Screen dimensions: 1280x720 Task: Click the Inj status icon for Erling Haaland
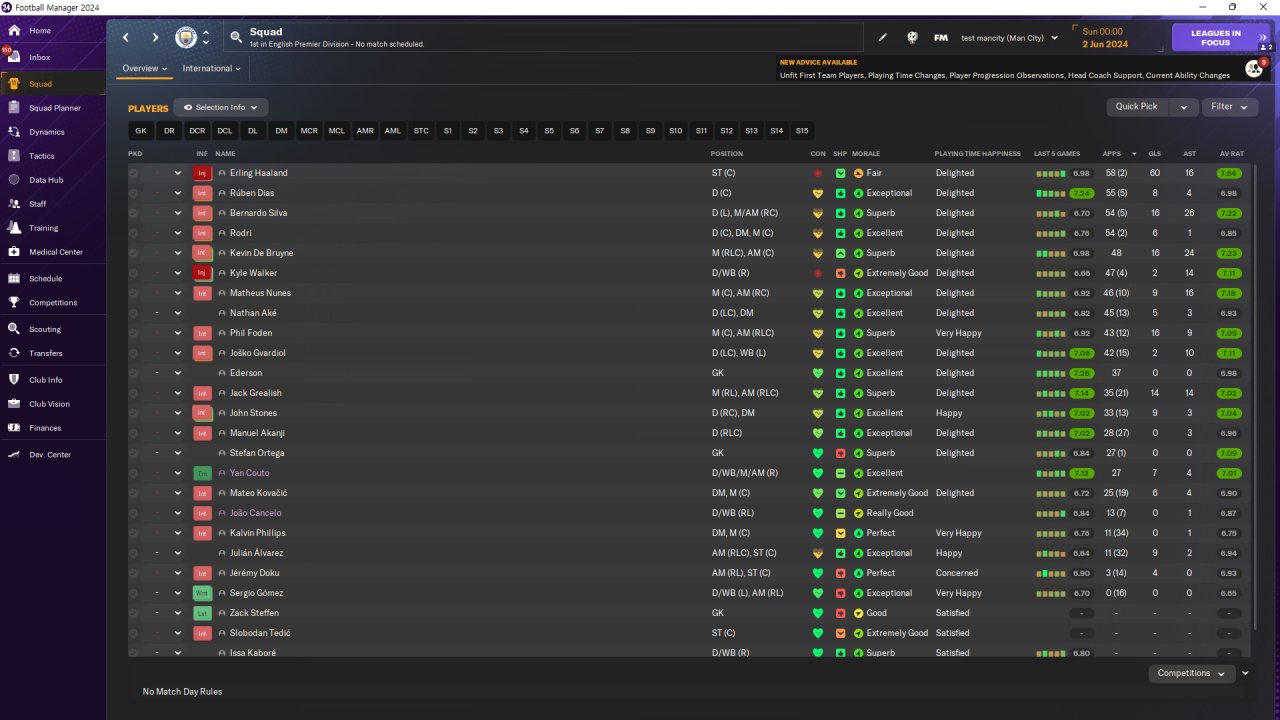tap(202, 173)
